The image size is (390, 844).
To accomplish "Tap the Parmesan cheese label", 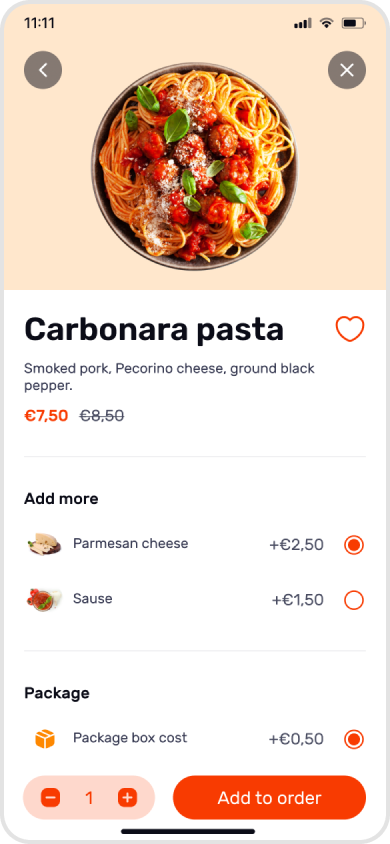I will [x=131, y=544].
